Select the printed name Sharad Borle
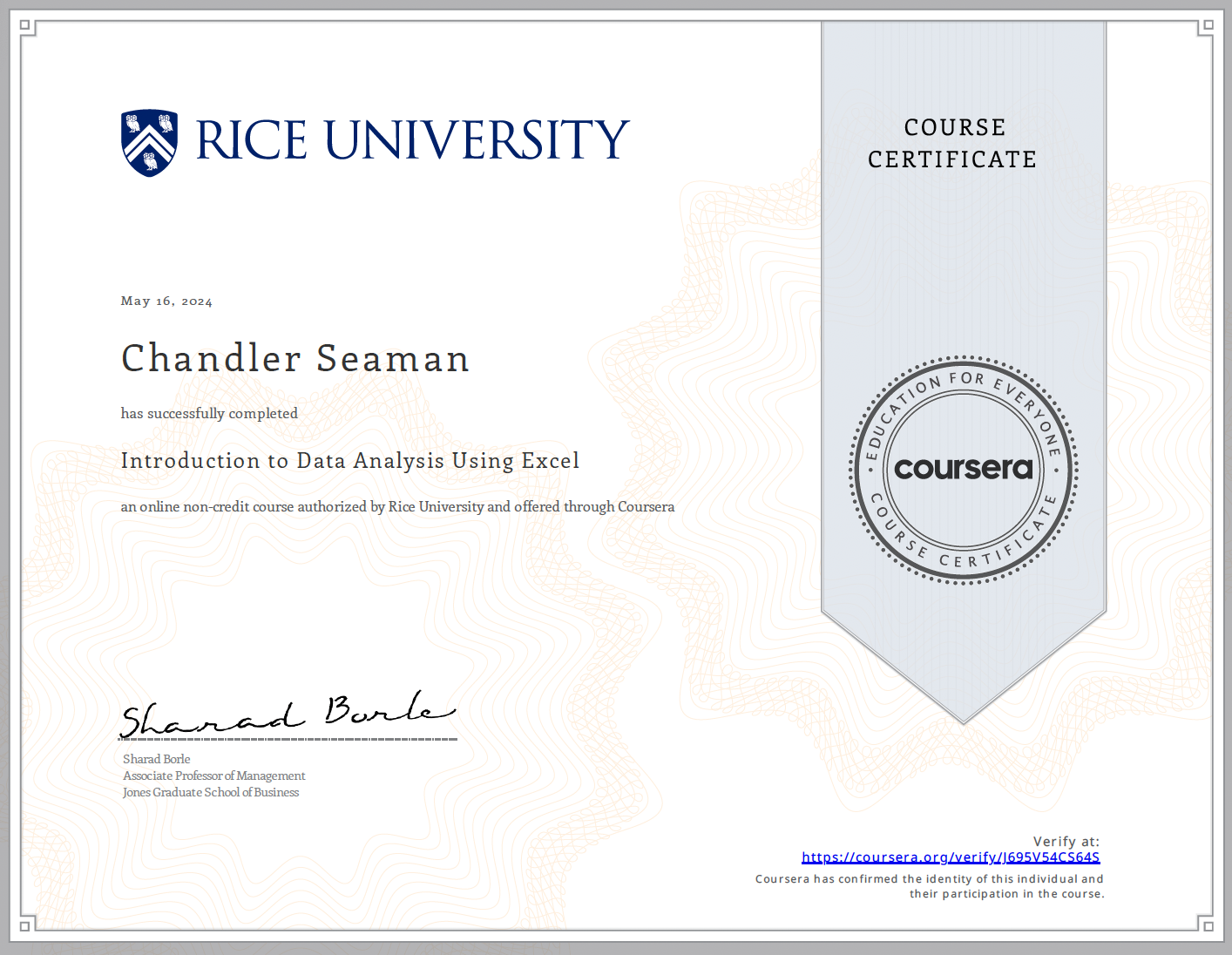This screenshot has height=955, width=1232. coord(157,759)
